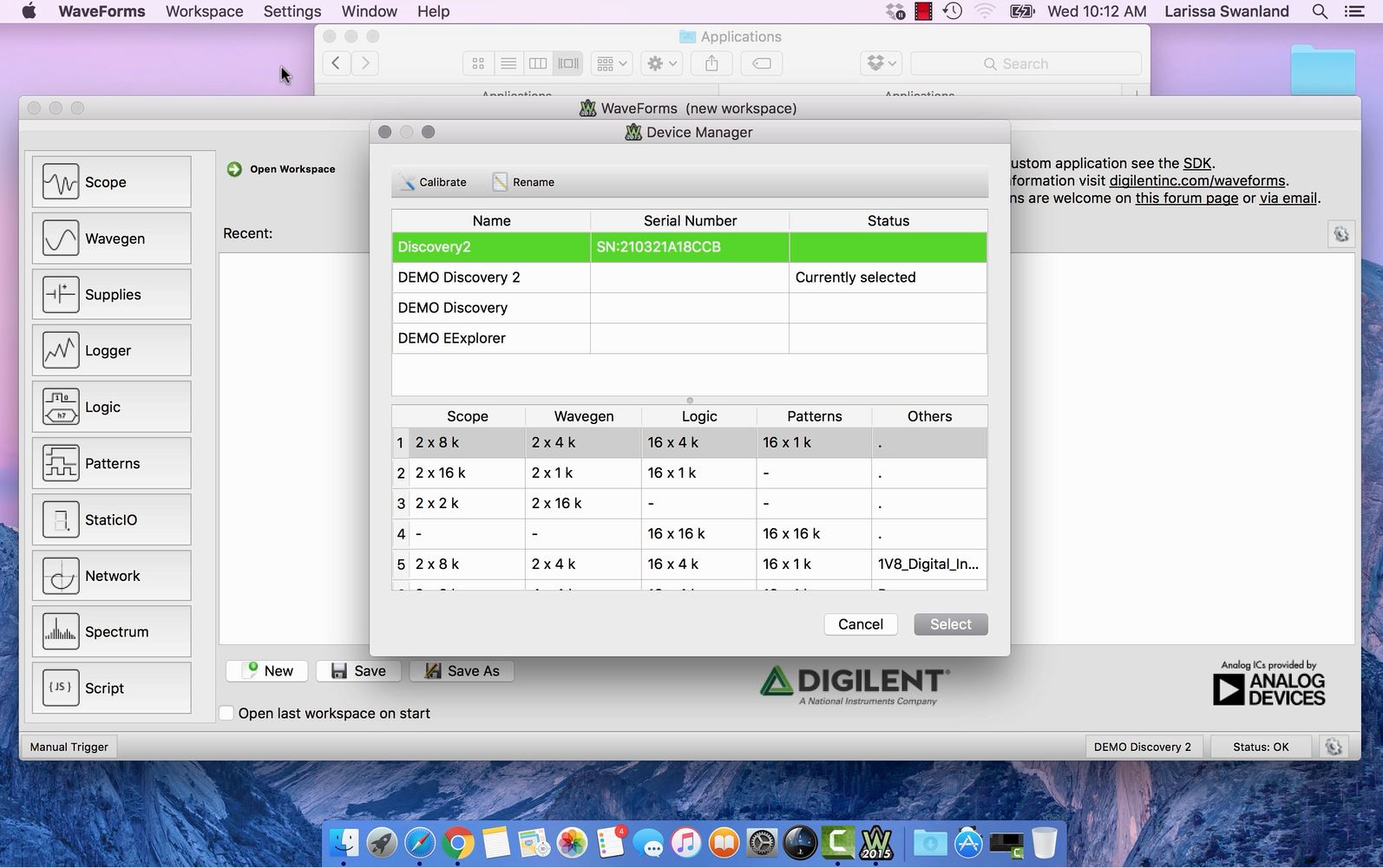Click the New workspace button
The width and height of the screenshot is (1383, 868).
click(269, 671)
